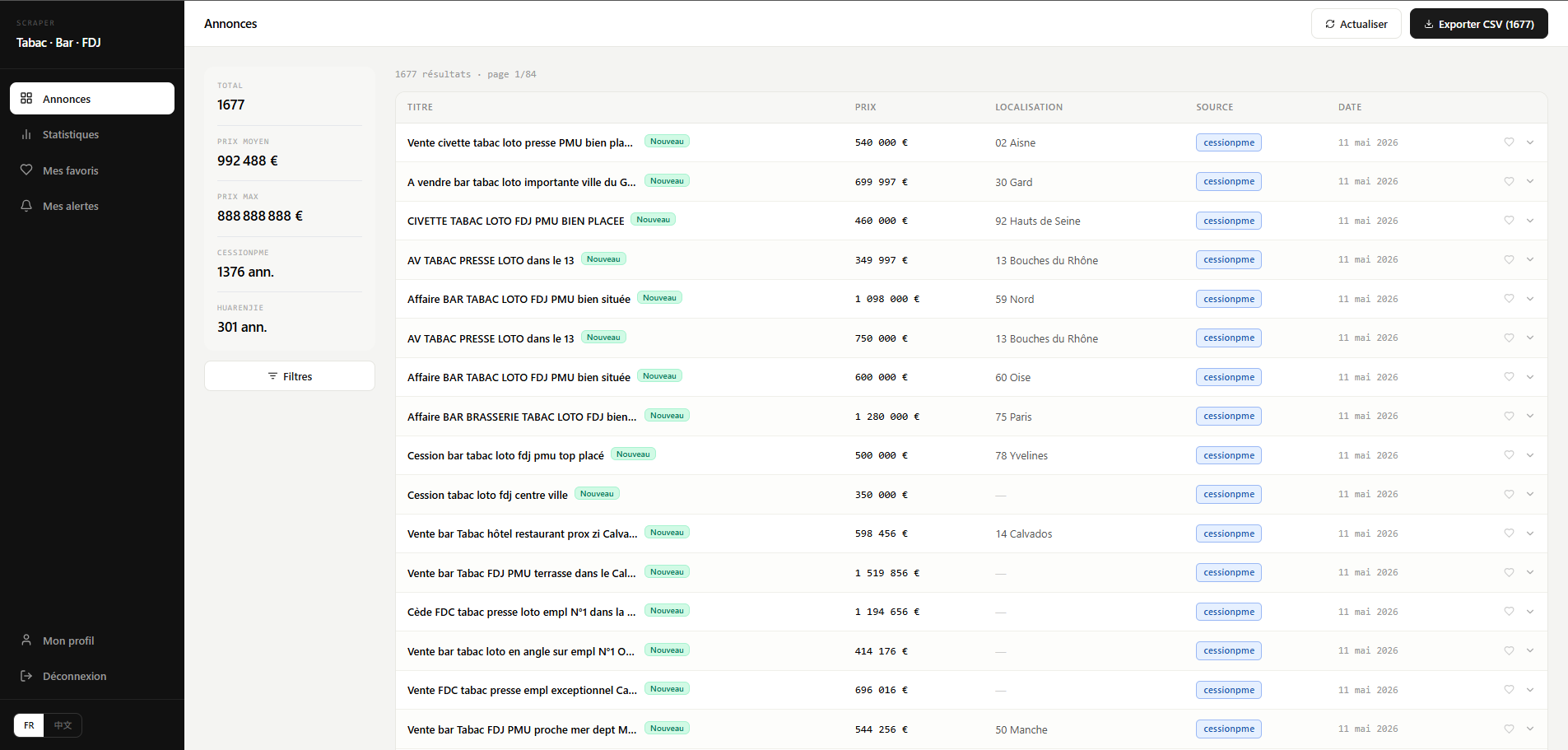This screenshot has height=750, width=1568.
Task: Select title 'Cession bar tabac loto fdj pmu top placé'
Action: [x=505, y=455]
